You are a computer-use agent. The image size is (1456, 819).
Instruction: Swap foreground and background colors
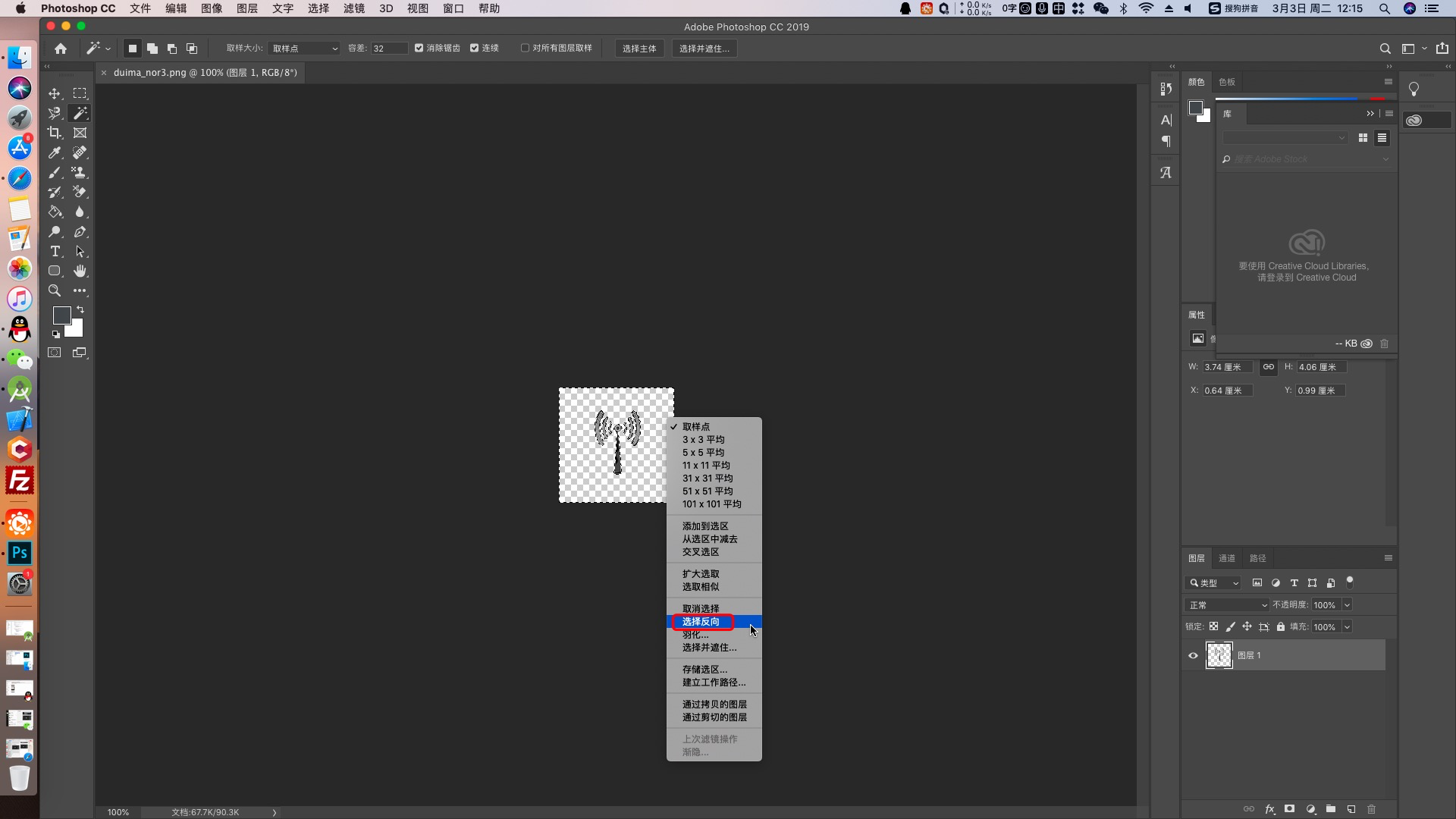[80, 309]
